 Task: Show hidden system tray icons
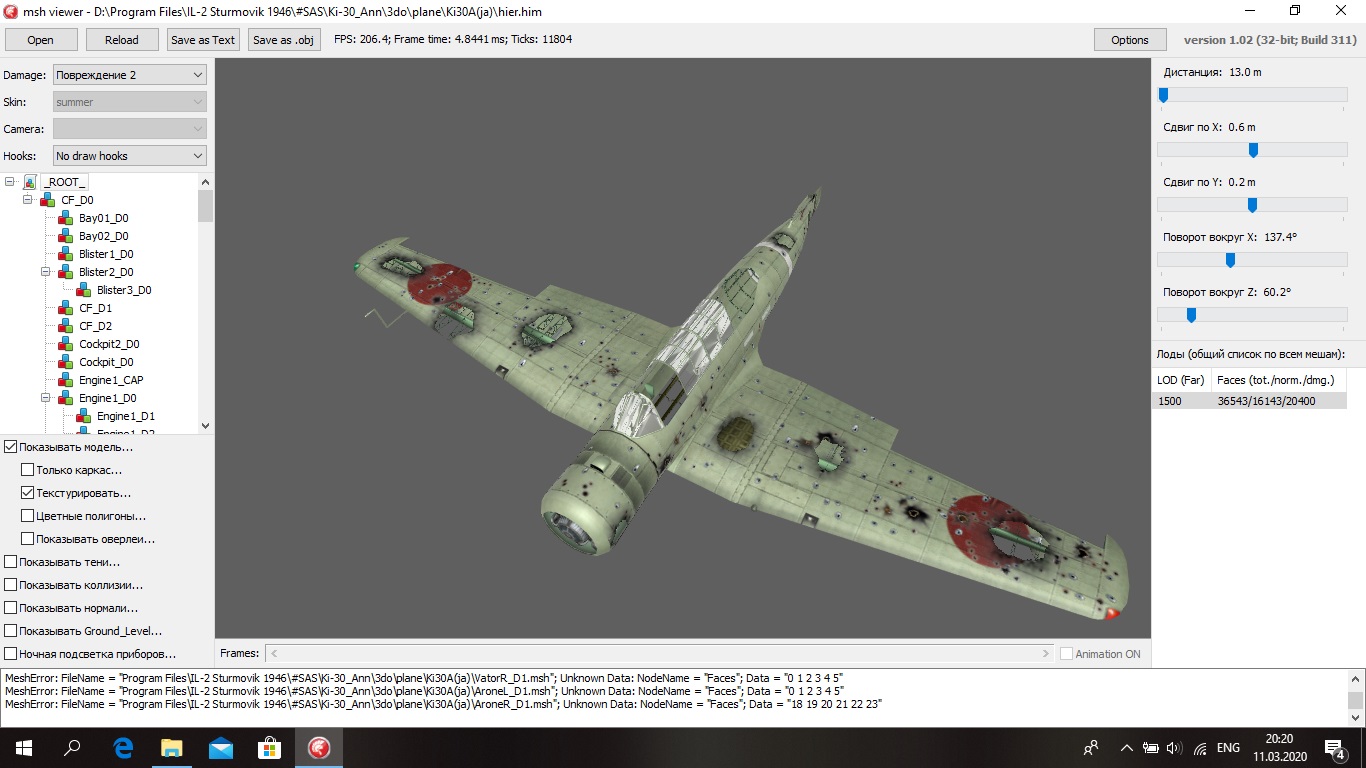1127,748
